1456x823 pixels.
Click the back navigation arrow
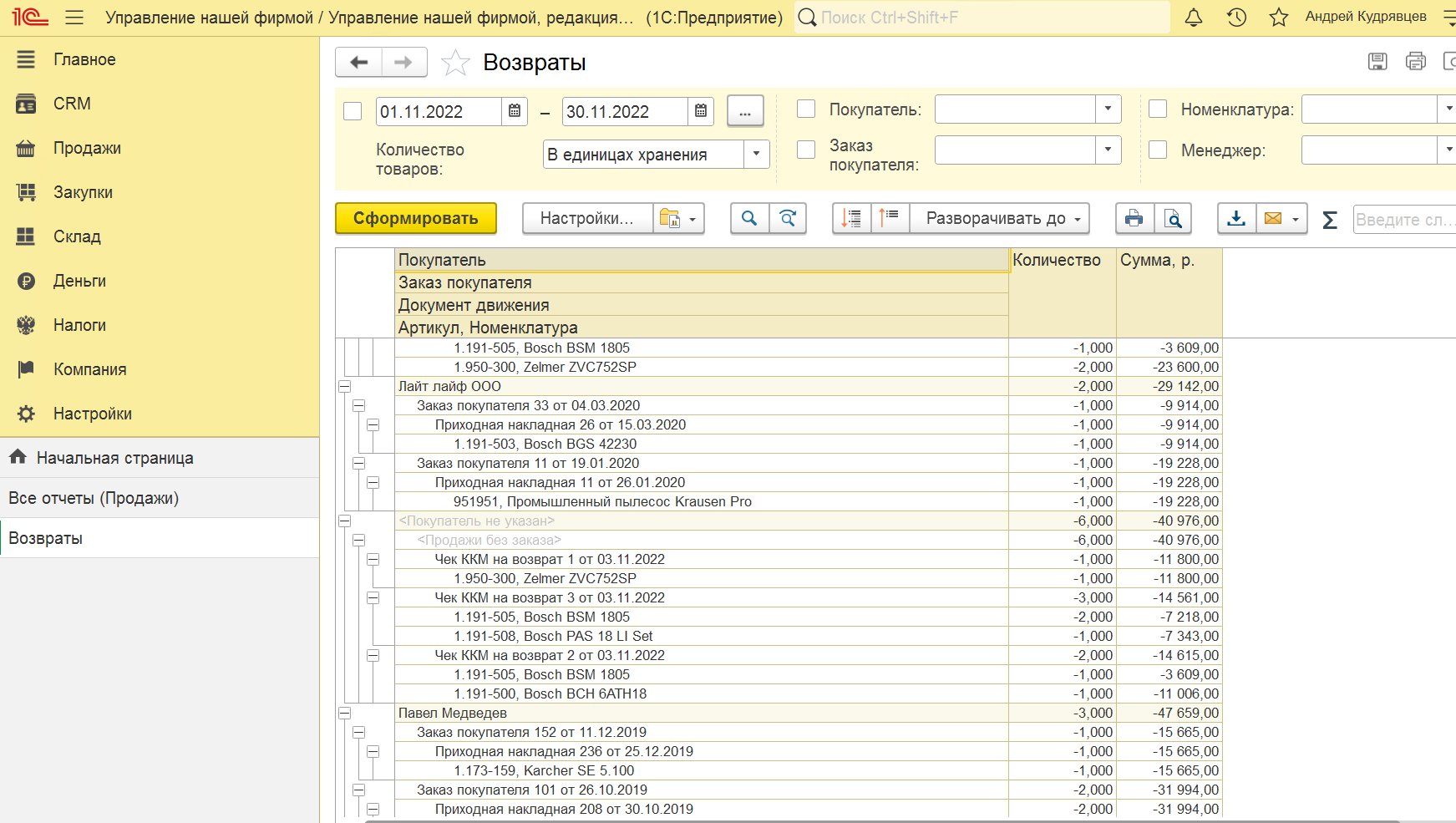(x=359, y=62)
